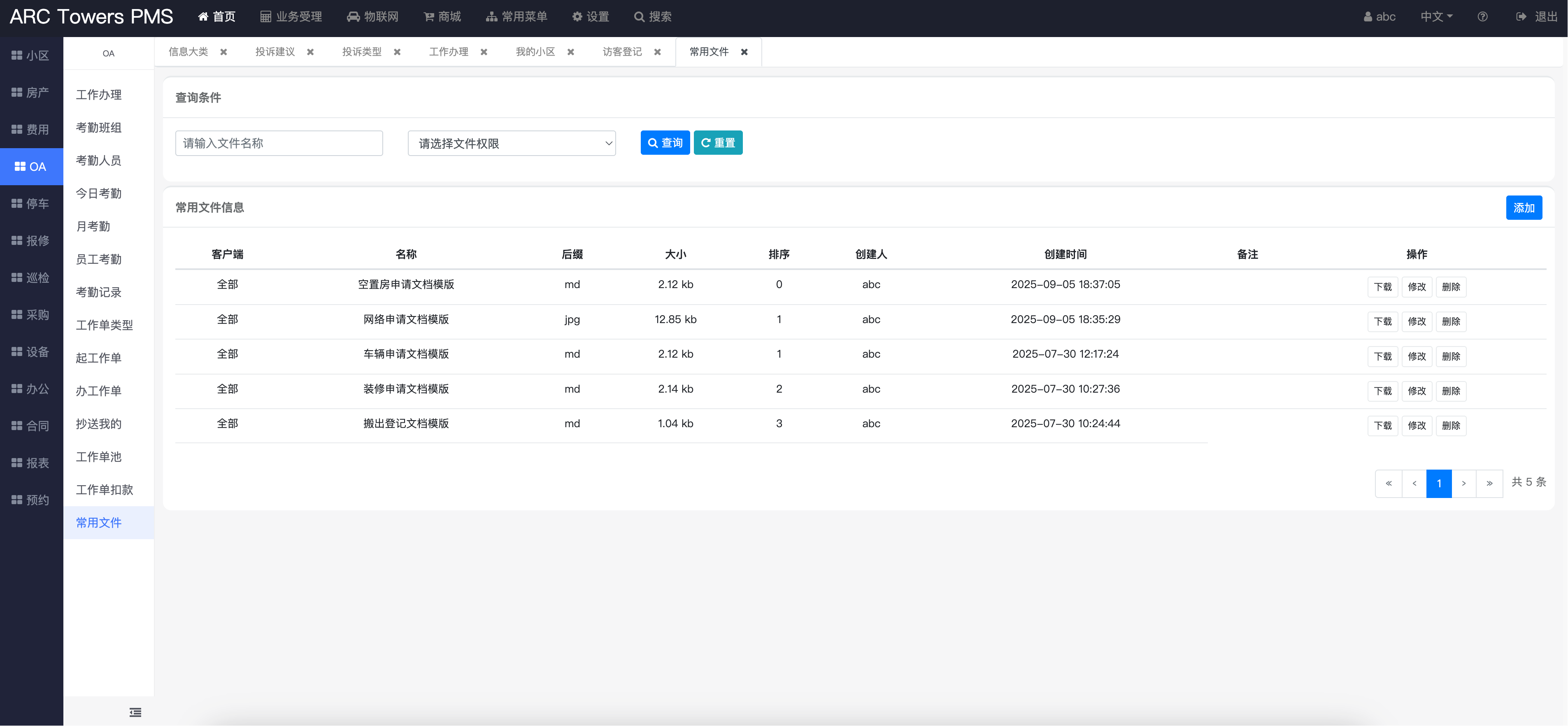Screen dimensions: 1568x726
Task: Close the 访客登记 tab
Action: 657,52
